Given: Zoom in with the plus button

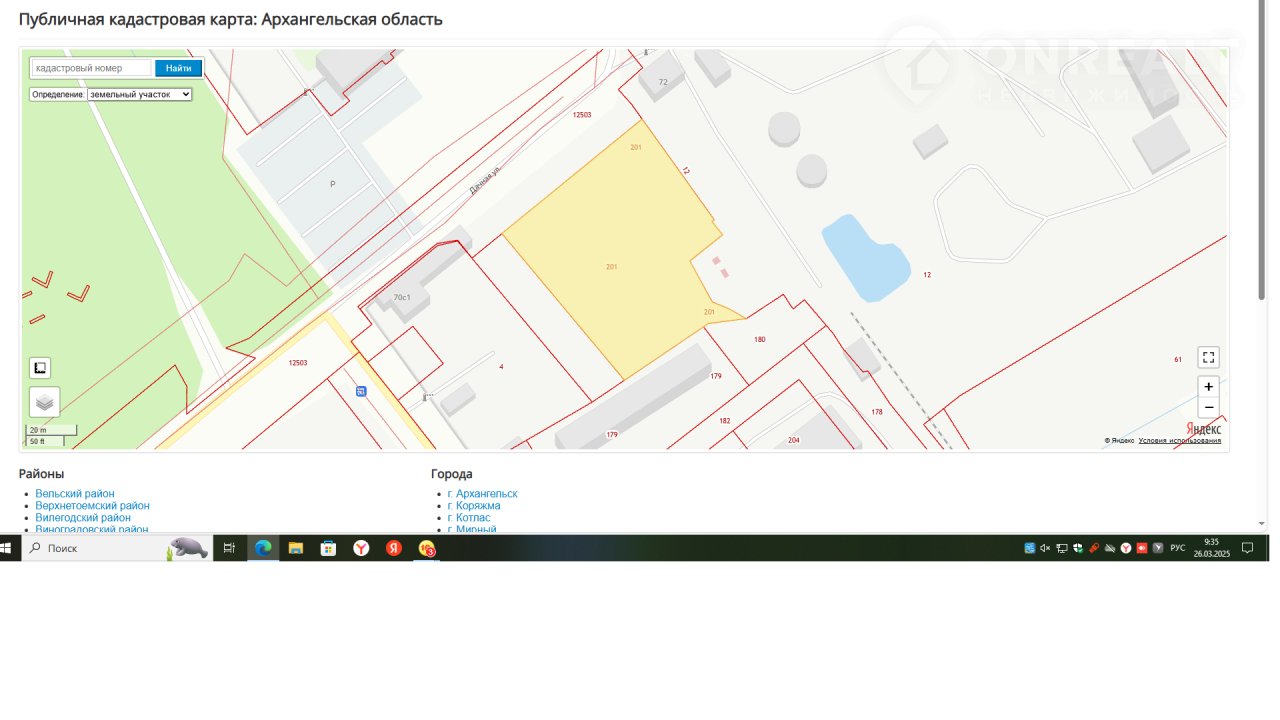Looking at the screenshot, I should point(1208,387).
